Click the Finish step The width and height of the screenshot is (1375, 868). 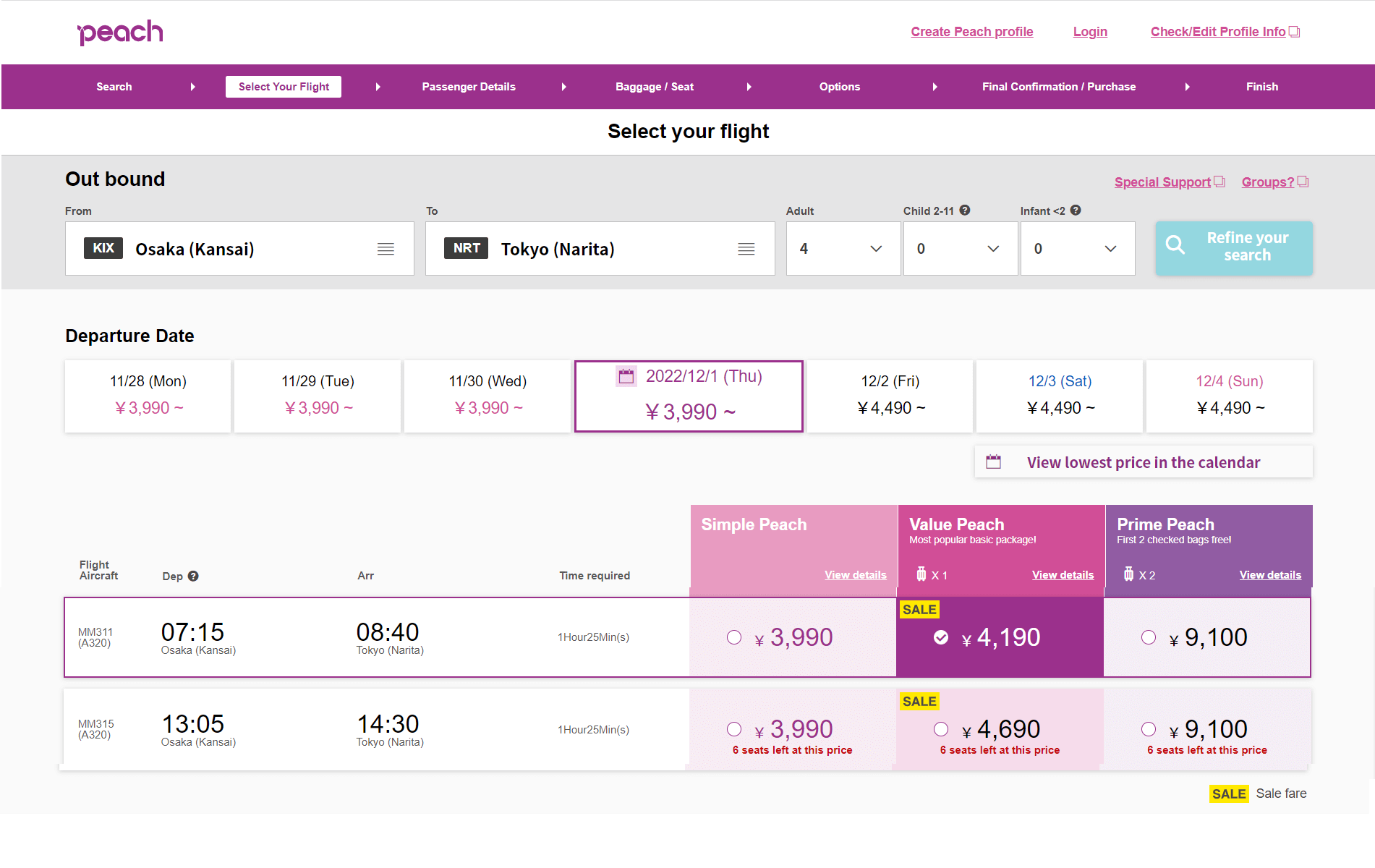(1262, 87)
